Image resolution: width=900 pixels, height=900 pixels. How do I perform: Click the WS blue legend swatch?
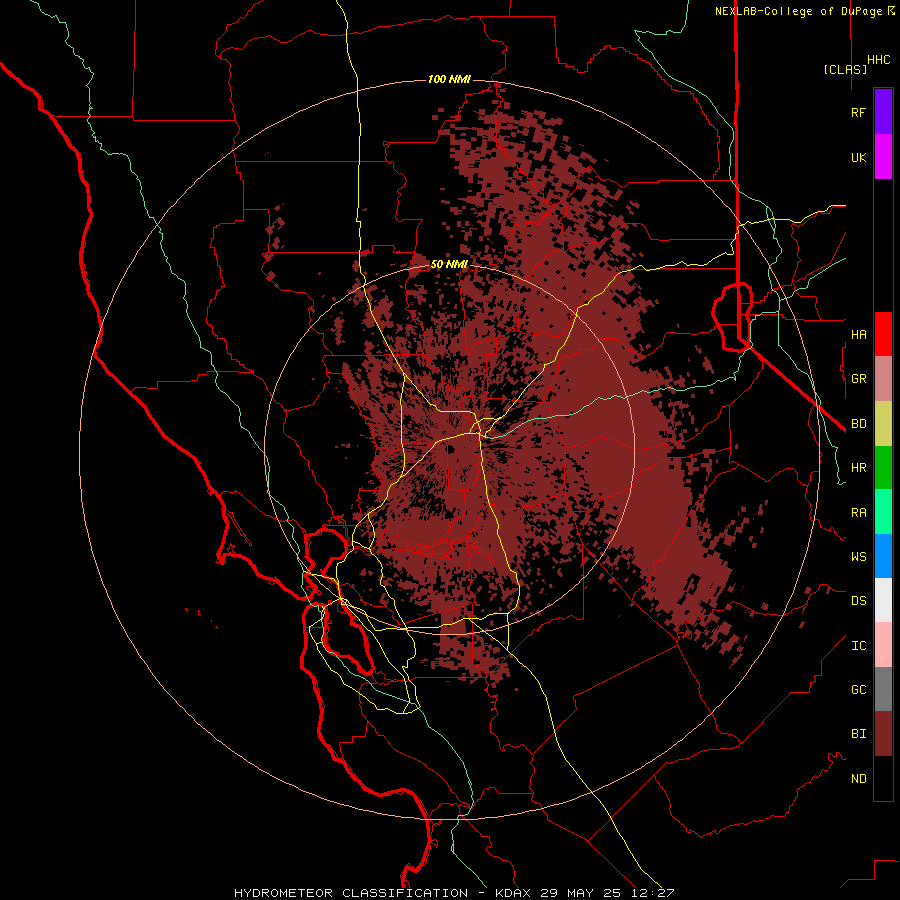[883, 556]
